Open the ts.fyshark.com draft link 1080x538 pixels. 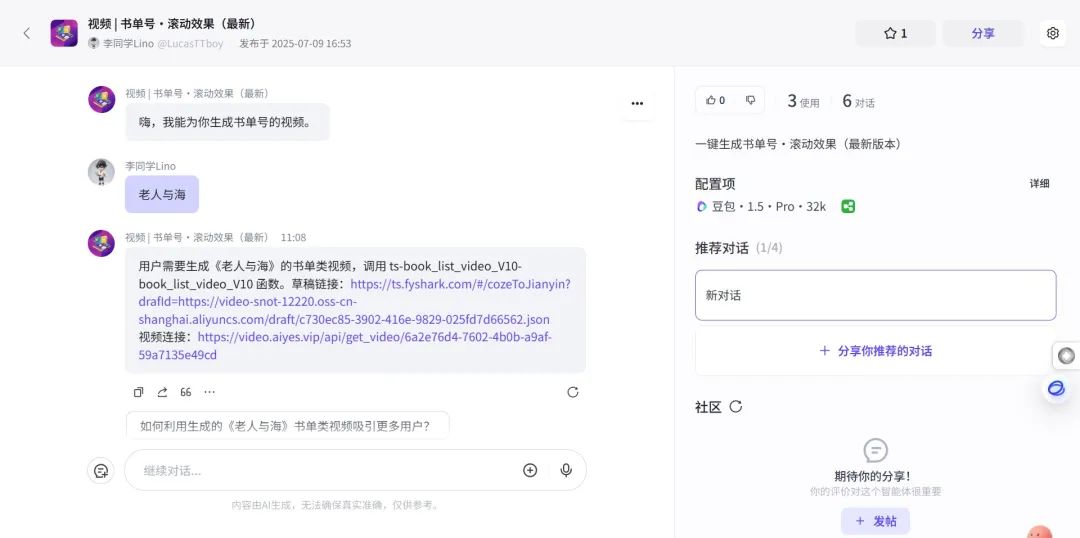(354, 302)
